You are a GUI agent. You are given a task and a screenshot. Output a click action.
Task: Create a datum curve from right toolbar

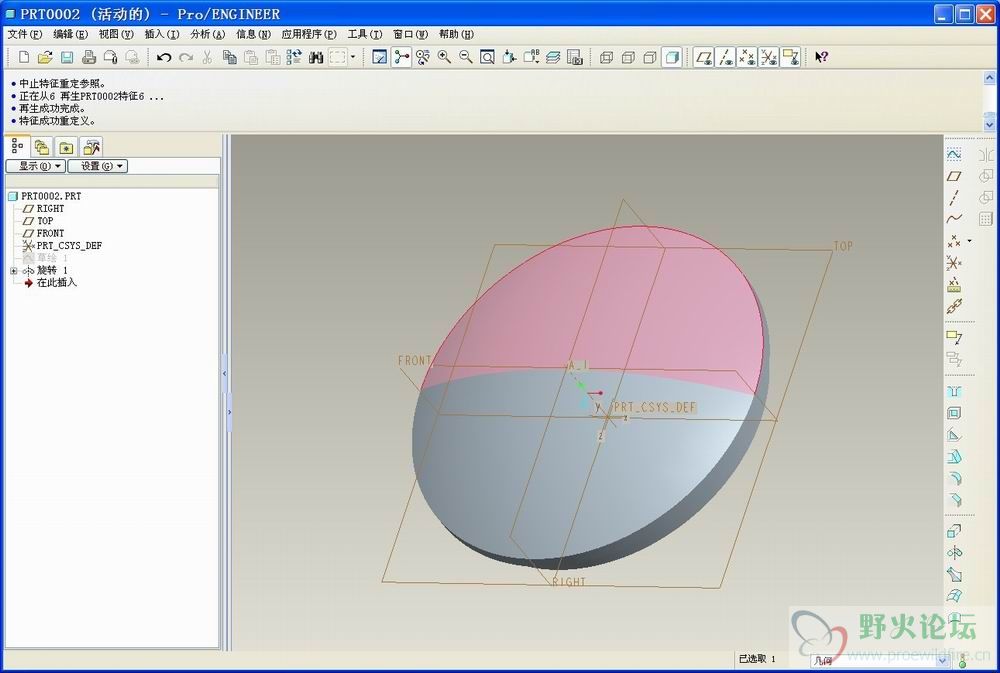[x=954, y=219]
